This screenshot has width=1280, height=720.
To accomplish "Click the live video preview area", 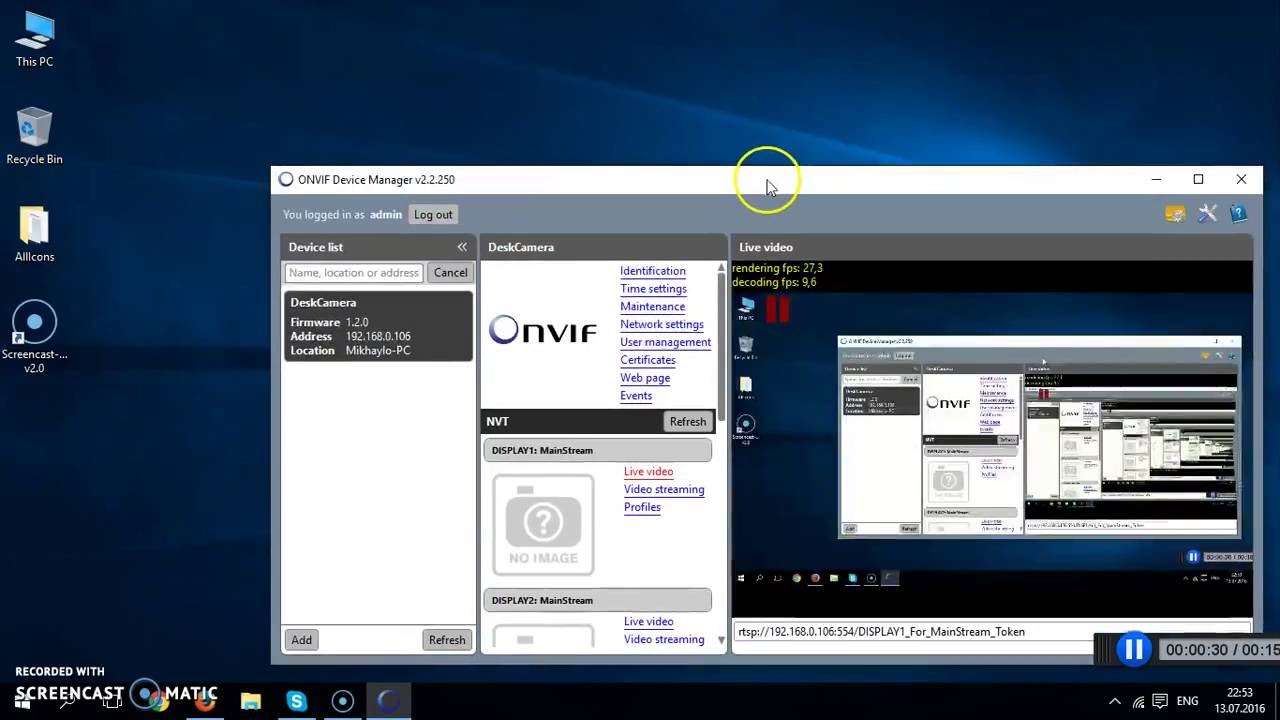I will pos(992,439).
